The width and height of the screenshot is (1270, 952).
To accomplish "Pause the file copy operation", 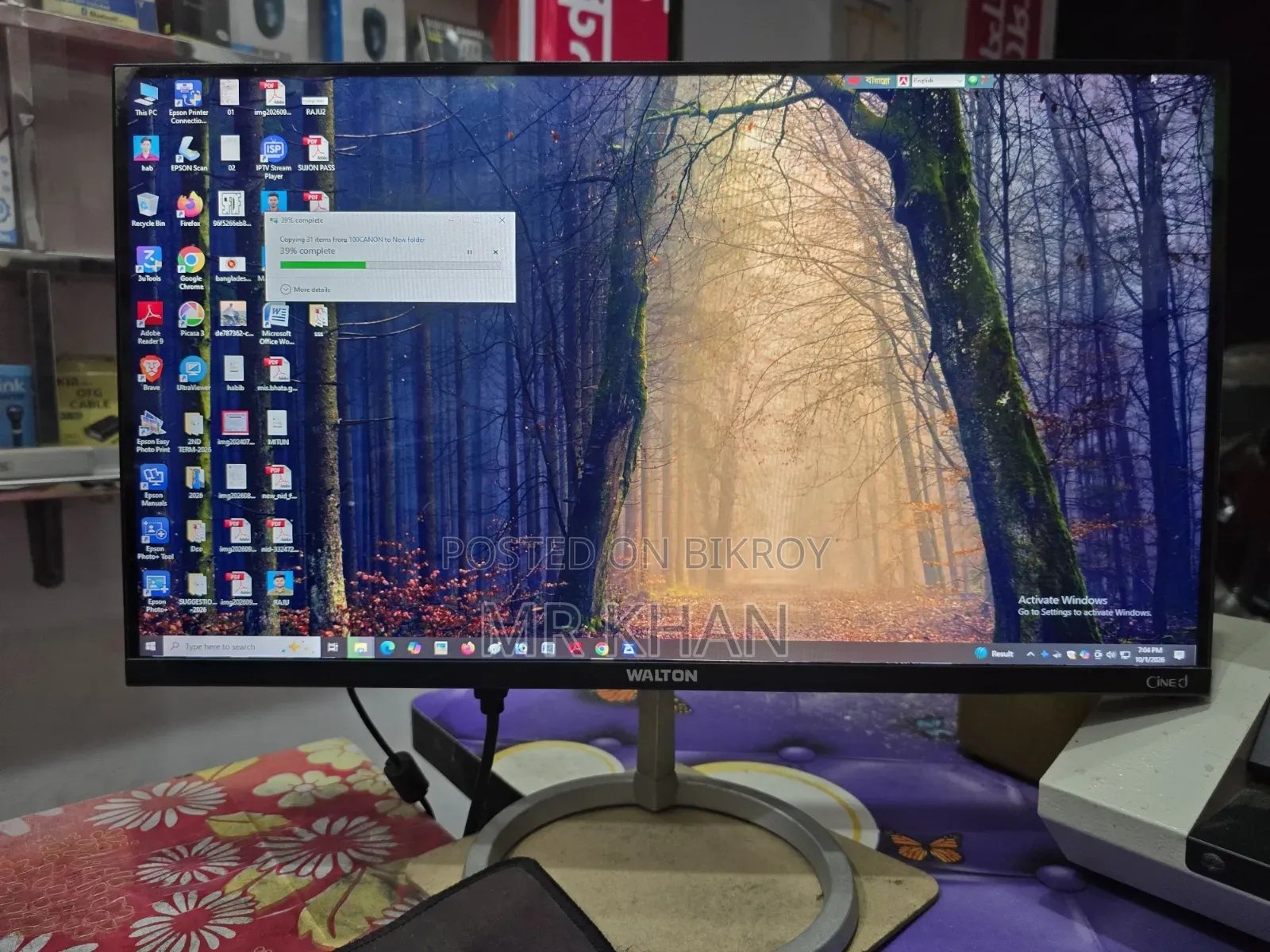I will [x=469, y=252].
